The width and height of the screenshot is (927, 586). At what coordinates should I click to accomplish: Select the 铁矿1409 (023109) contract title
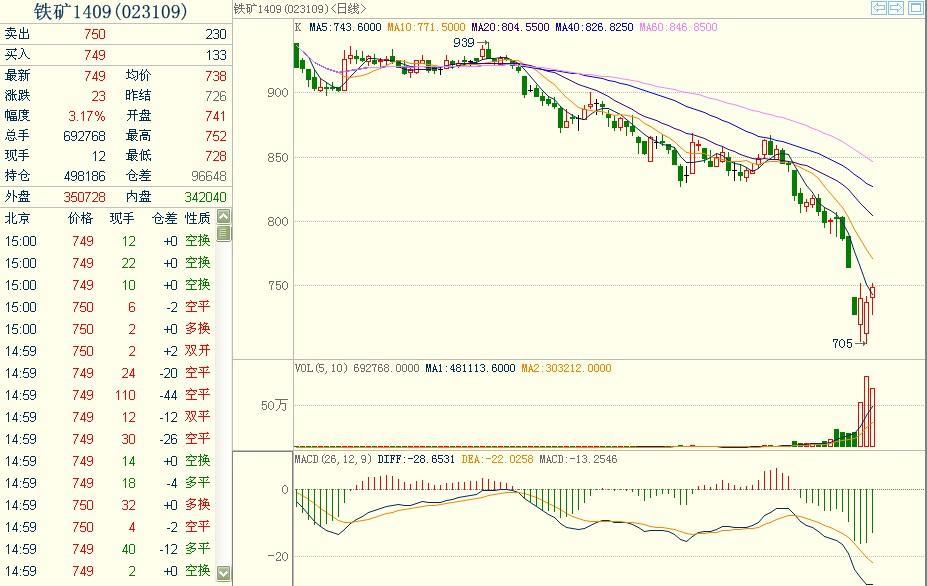point(110,12)
